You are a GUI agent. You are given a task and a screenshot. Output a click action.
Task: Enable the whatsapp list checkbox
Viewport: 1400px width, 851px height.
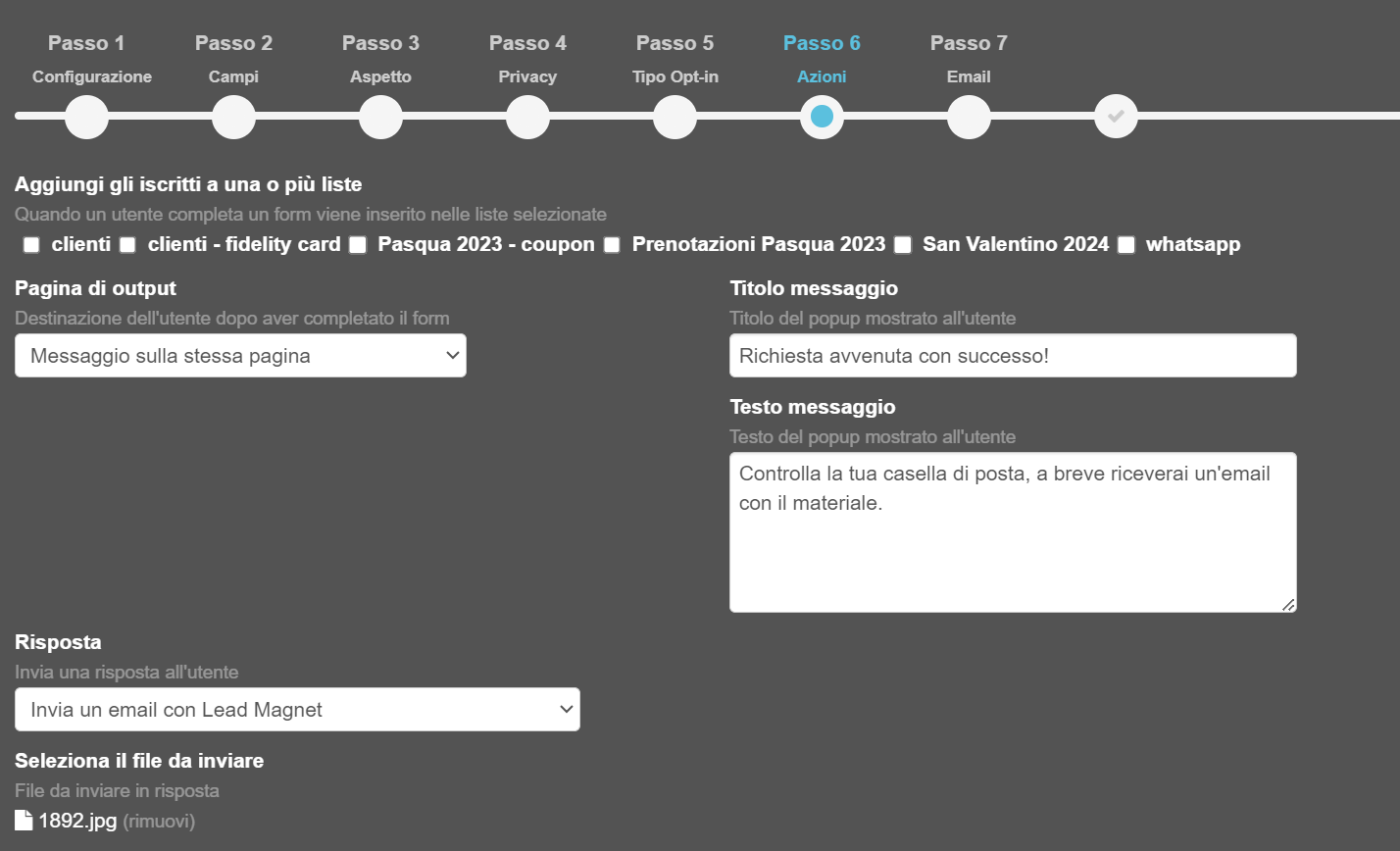[1125, 244]
